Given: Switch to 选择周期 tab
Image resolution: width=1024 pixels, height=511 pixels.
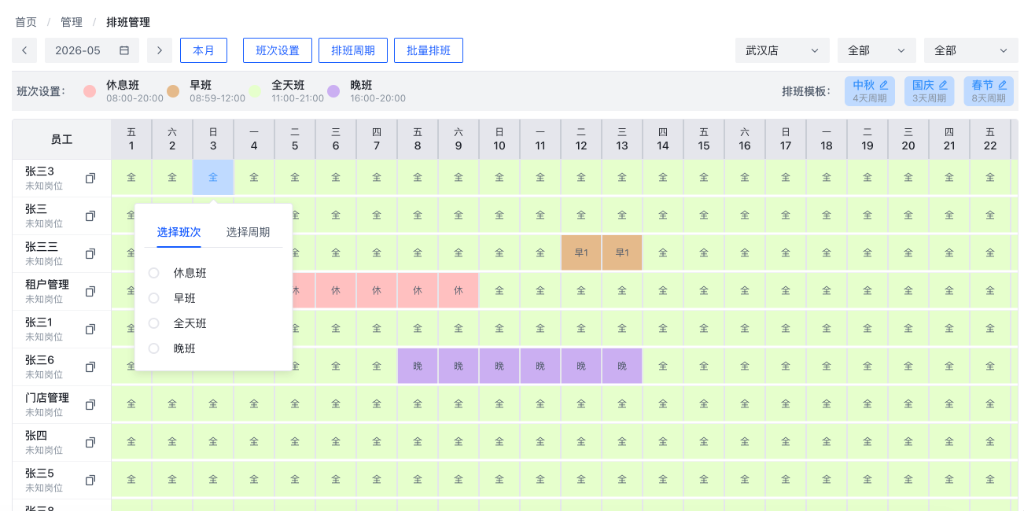Looking at the screenshot, I should [248, 232].
